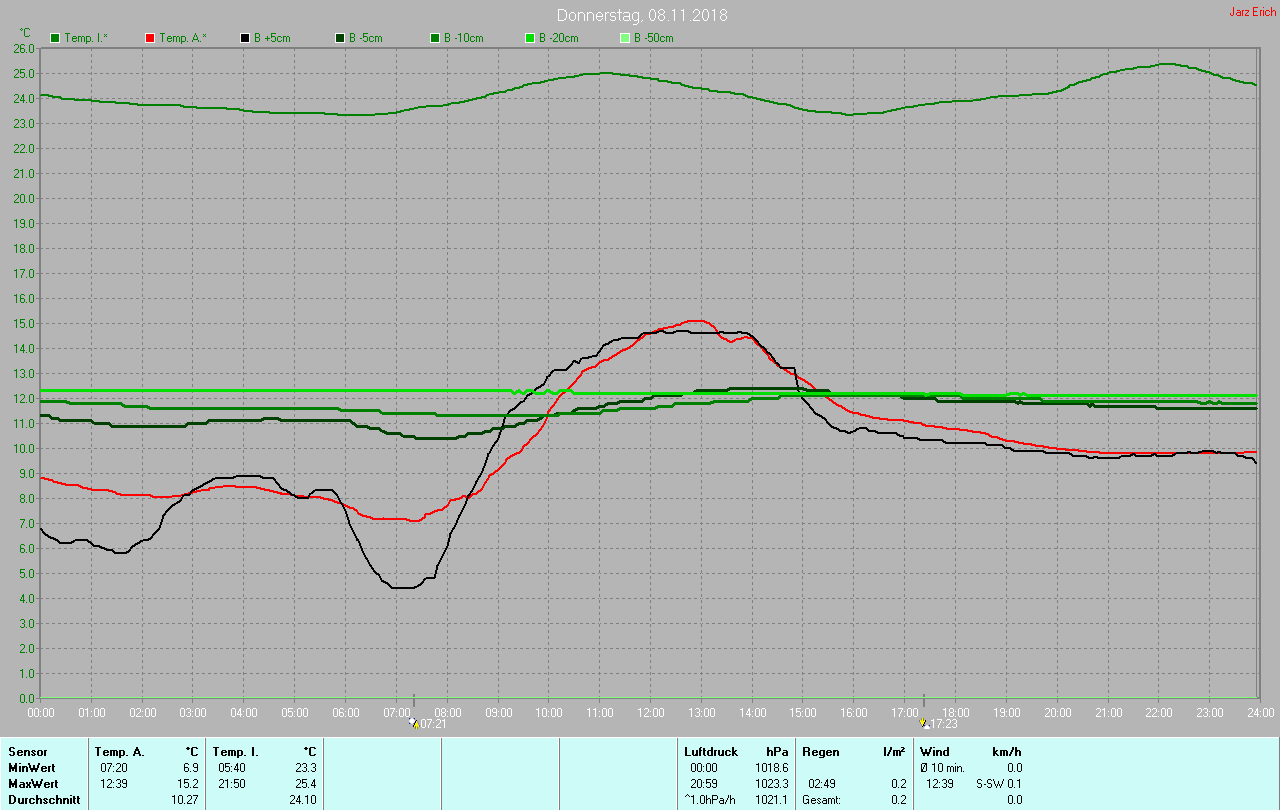
Task: Click the "Regen" column header
Action: pyautogui.click(x=821, y=751)
